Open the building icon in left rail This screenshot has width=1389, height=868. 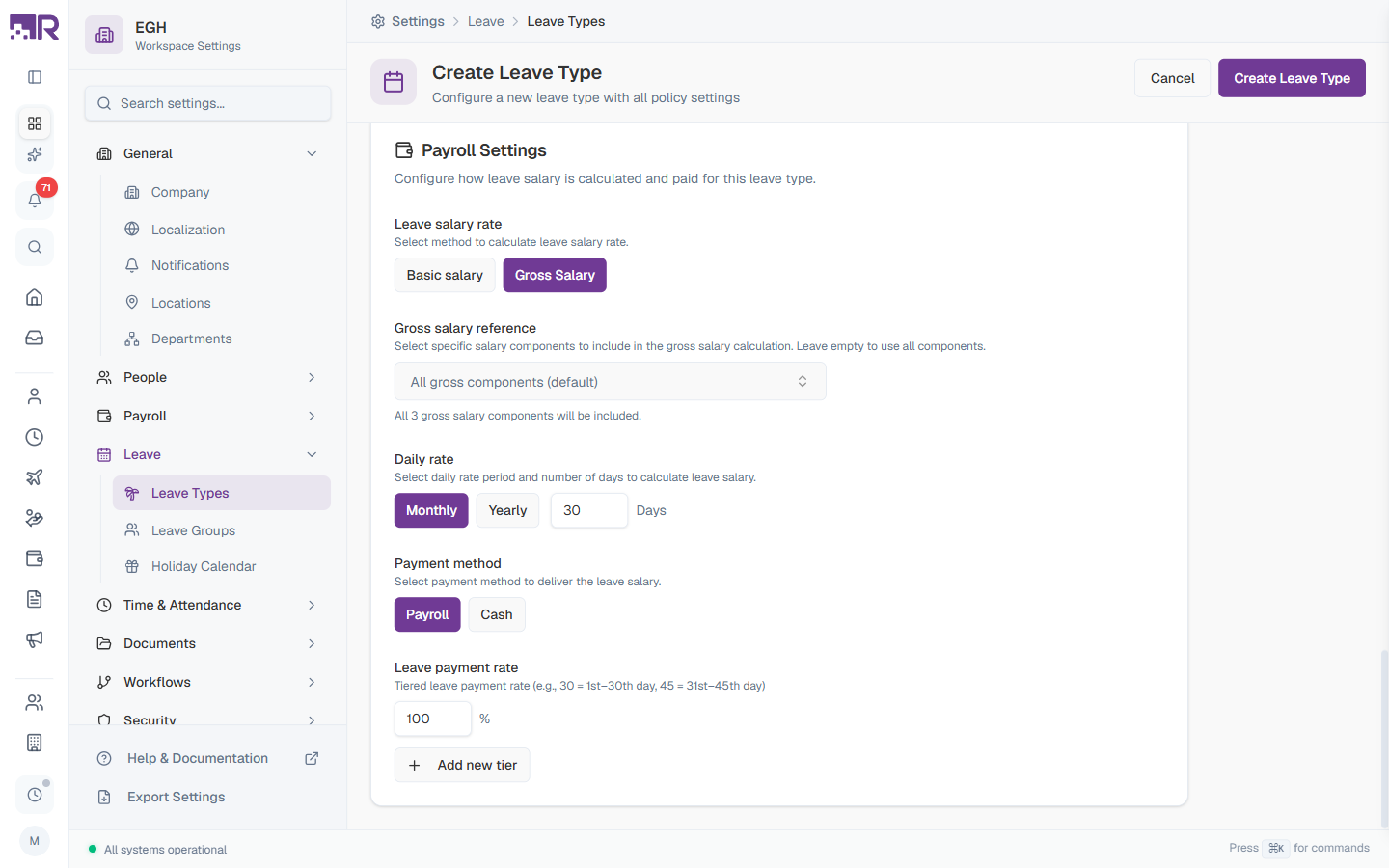(x=35, y=743)
